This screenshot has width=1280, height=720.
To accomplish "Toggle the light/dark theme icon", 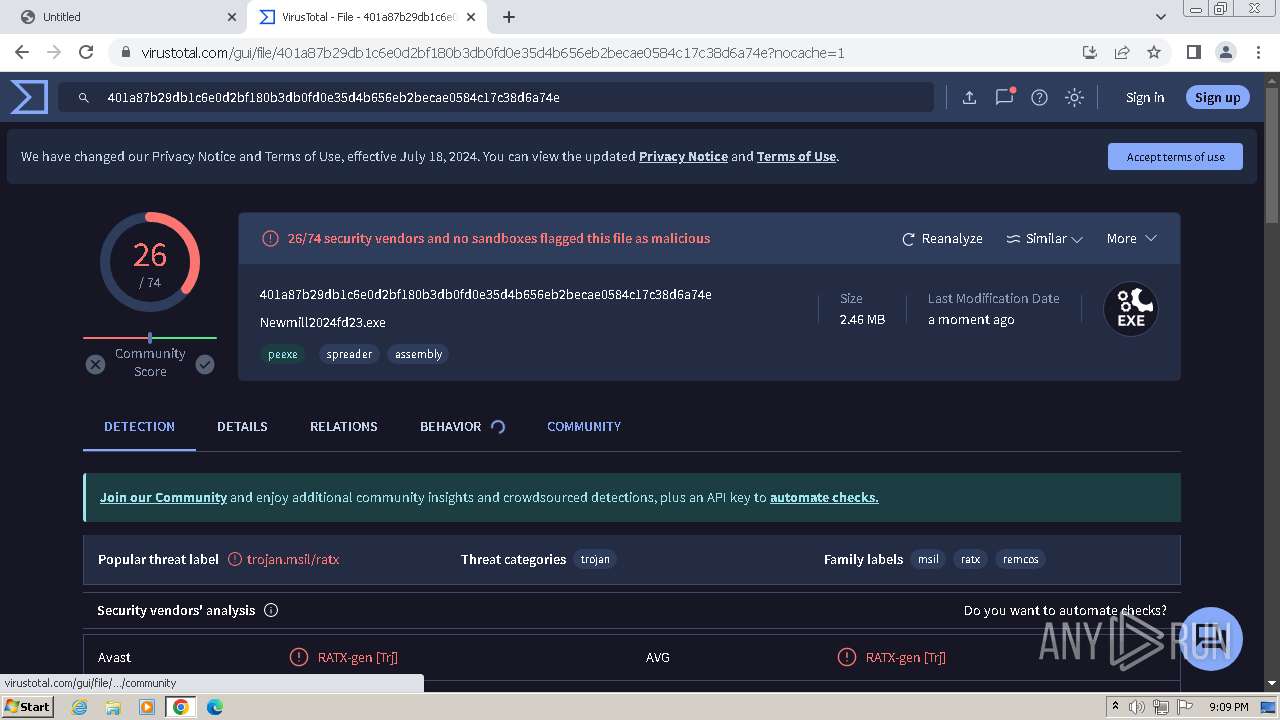I will 1074,97.
